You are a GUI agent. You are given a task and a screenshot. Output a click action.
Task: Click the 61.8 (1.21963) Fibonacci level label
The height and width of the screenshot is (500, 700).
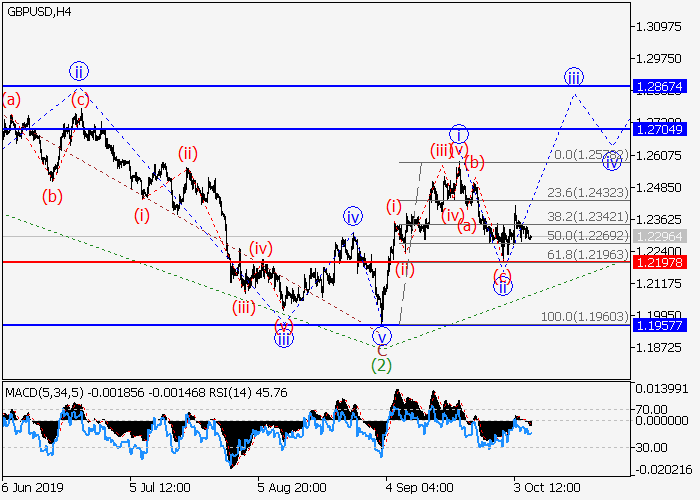[x=589, y=255]
